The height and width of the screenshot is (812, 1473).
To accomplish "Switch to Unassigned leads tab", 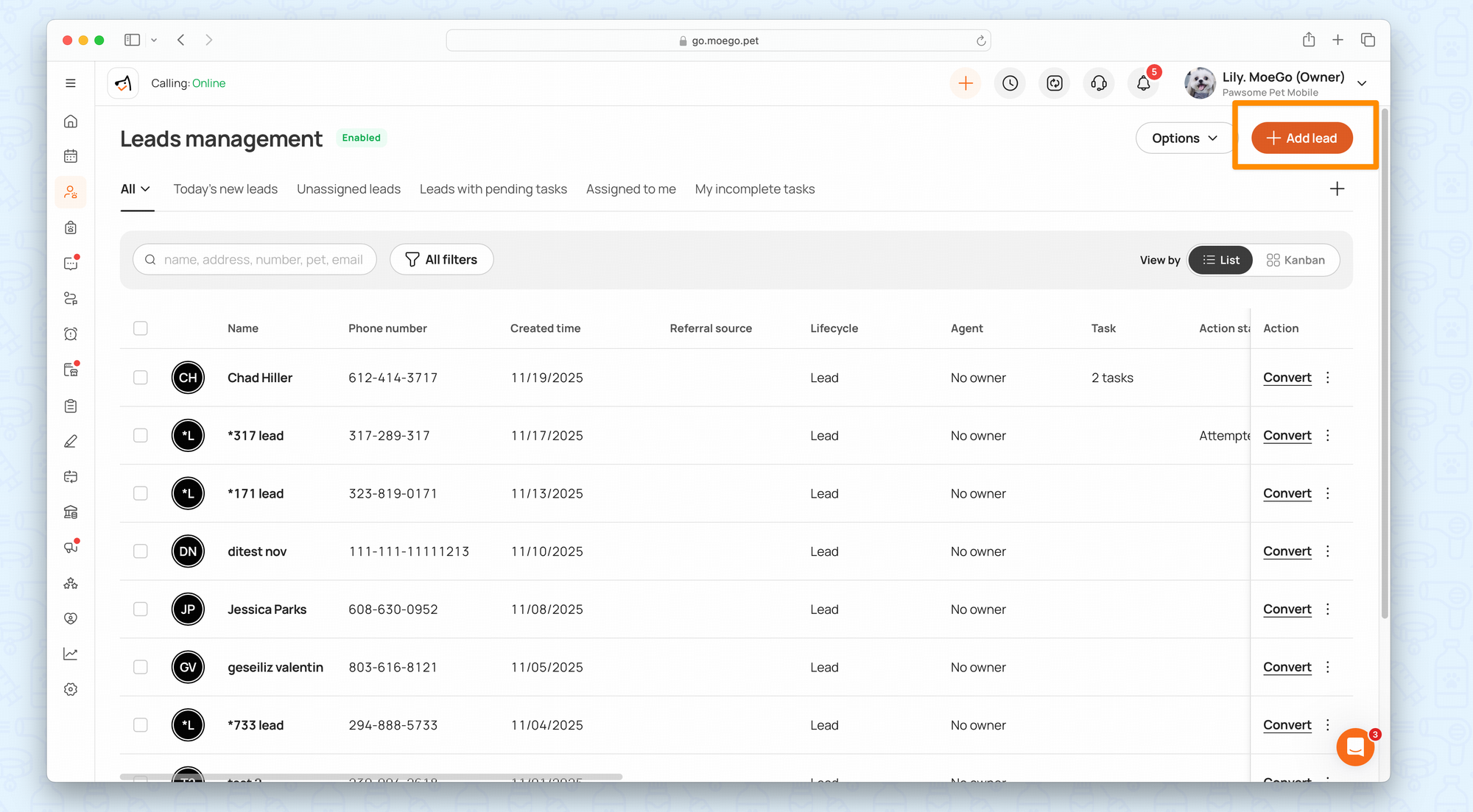I will pos(348,189).
